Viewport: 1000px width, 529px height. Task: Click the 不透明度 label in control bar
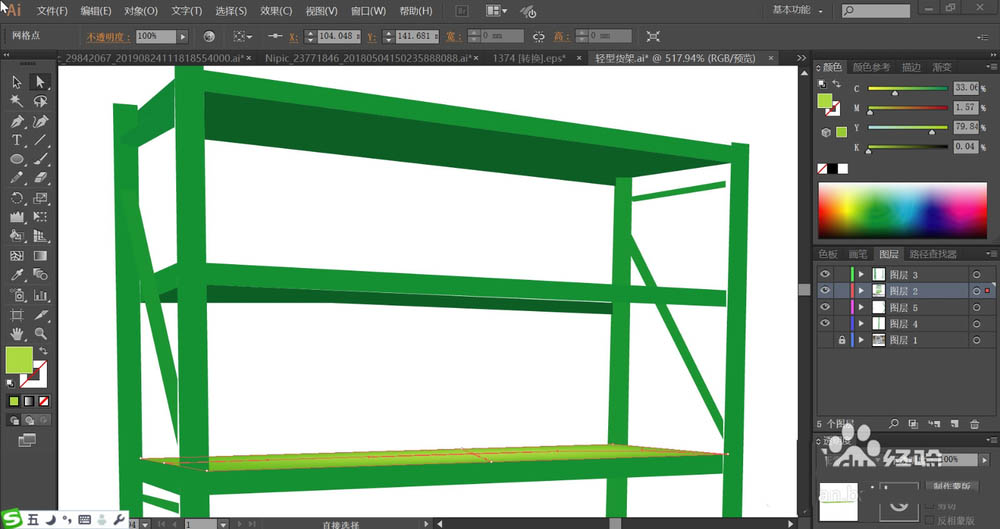click(x=108, y=37)
